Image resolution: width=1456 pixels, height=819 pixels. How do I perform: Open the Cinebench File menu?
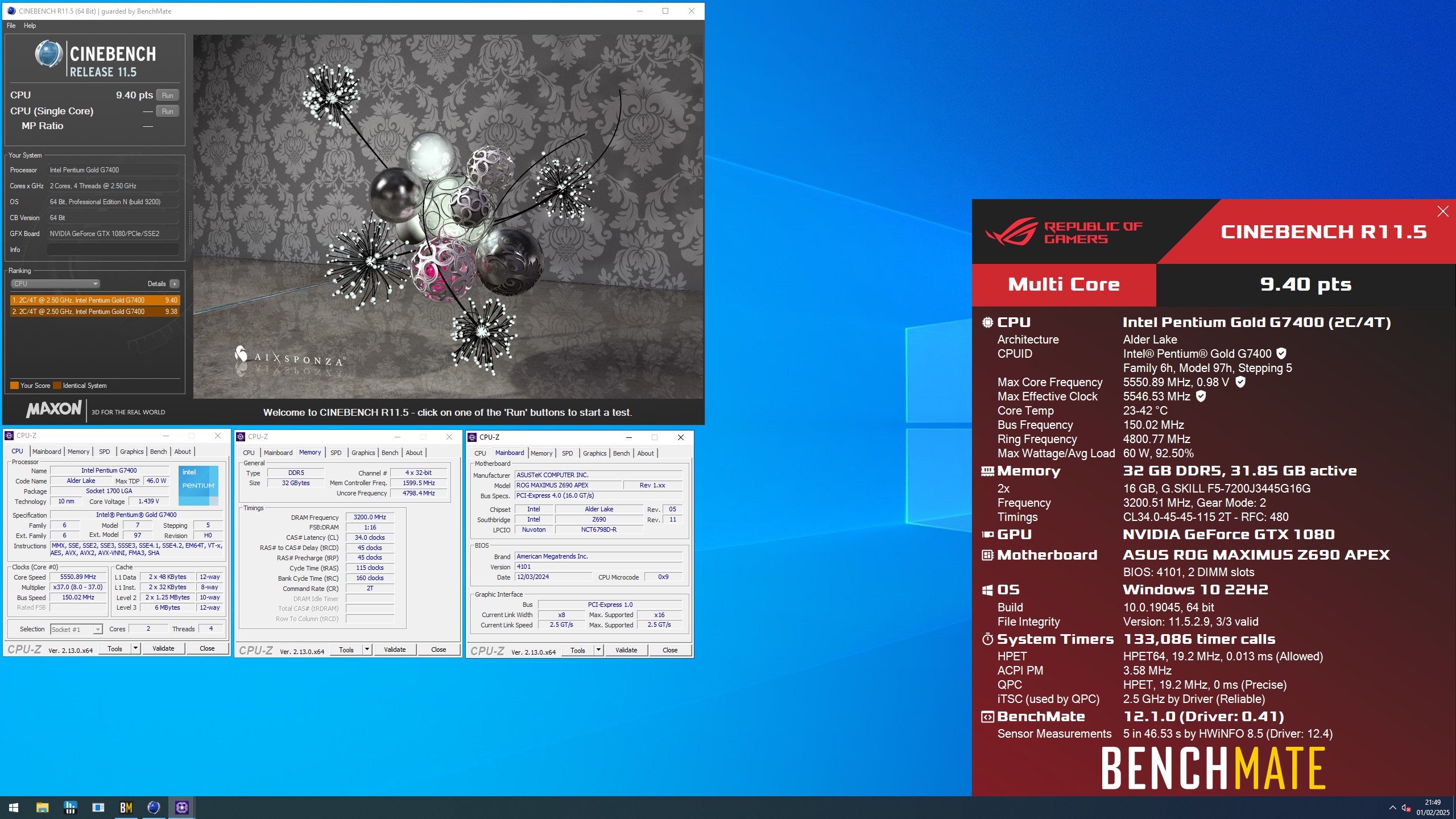(x=11, y=26)
